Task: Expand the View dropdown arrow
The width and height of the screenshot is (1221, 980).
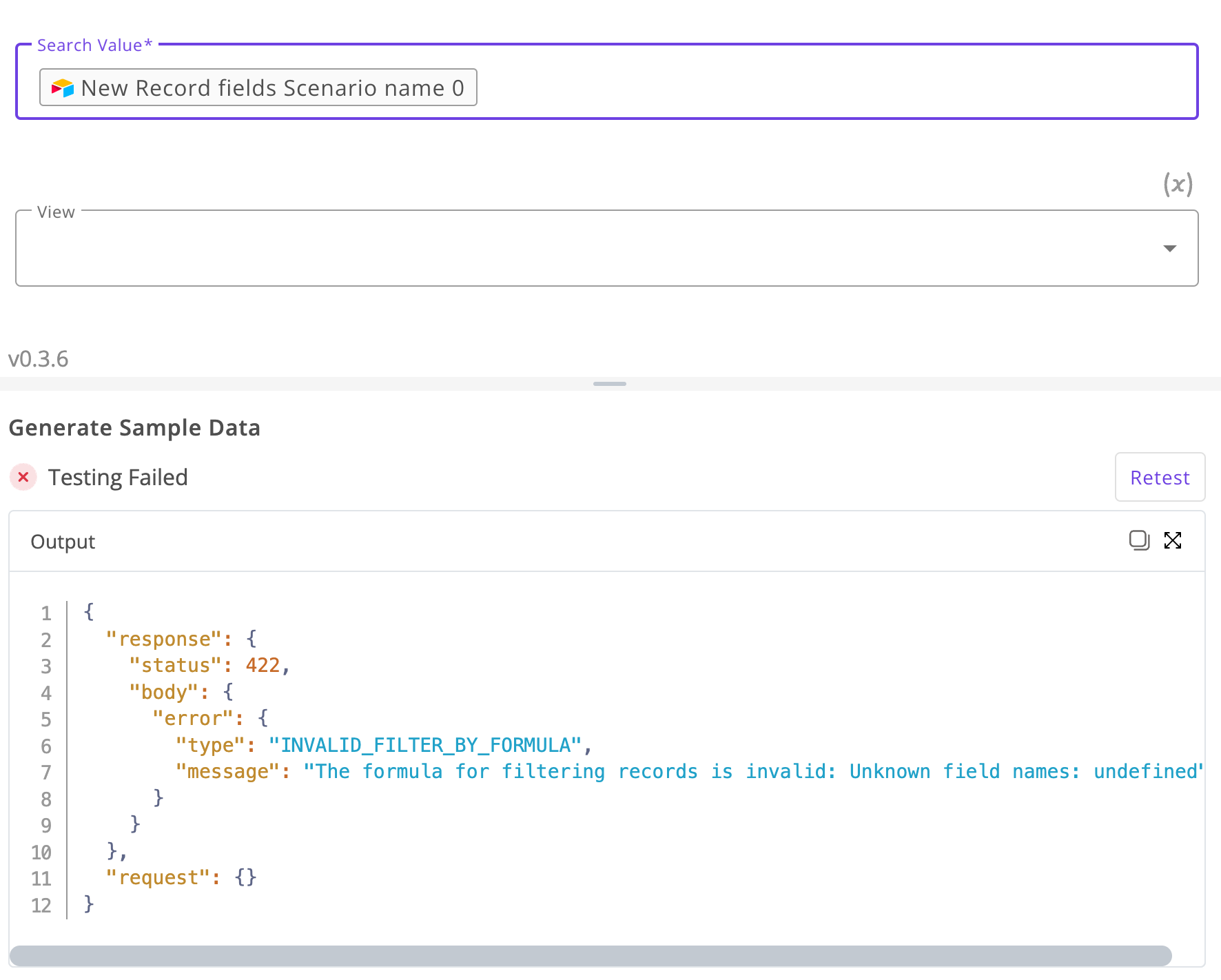Action: click(1169, 248)
